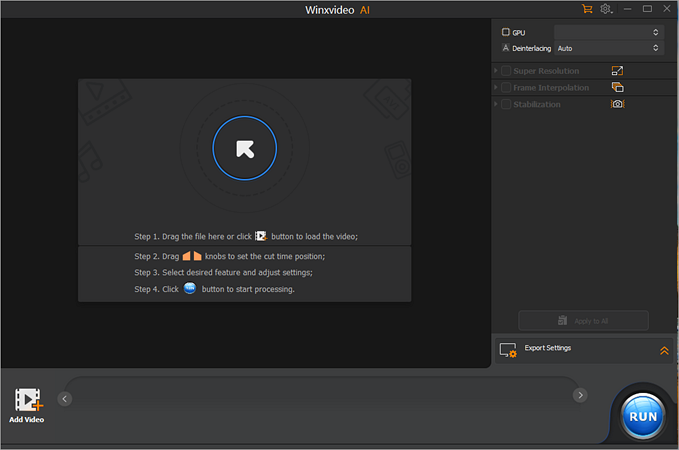Click the Super Resolution upscale icon

point(617,71)
